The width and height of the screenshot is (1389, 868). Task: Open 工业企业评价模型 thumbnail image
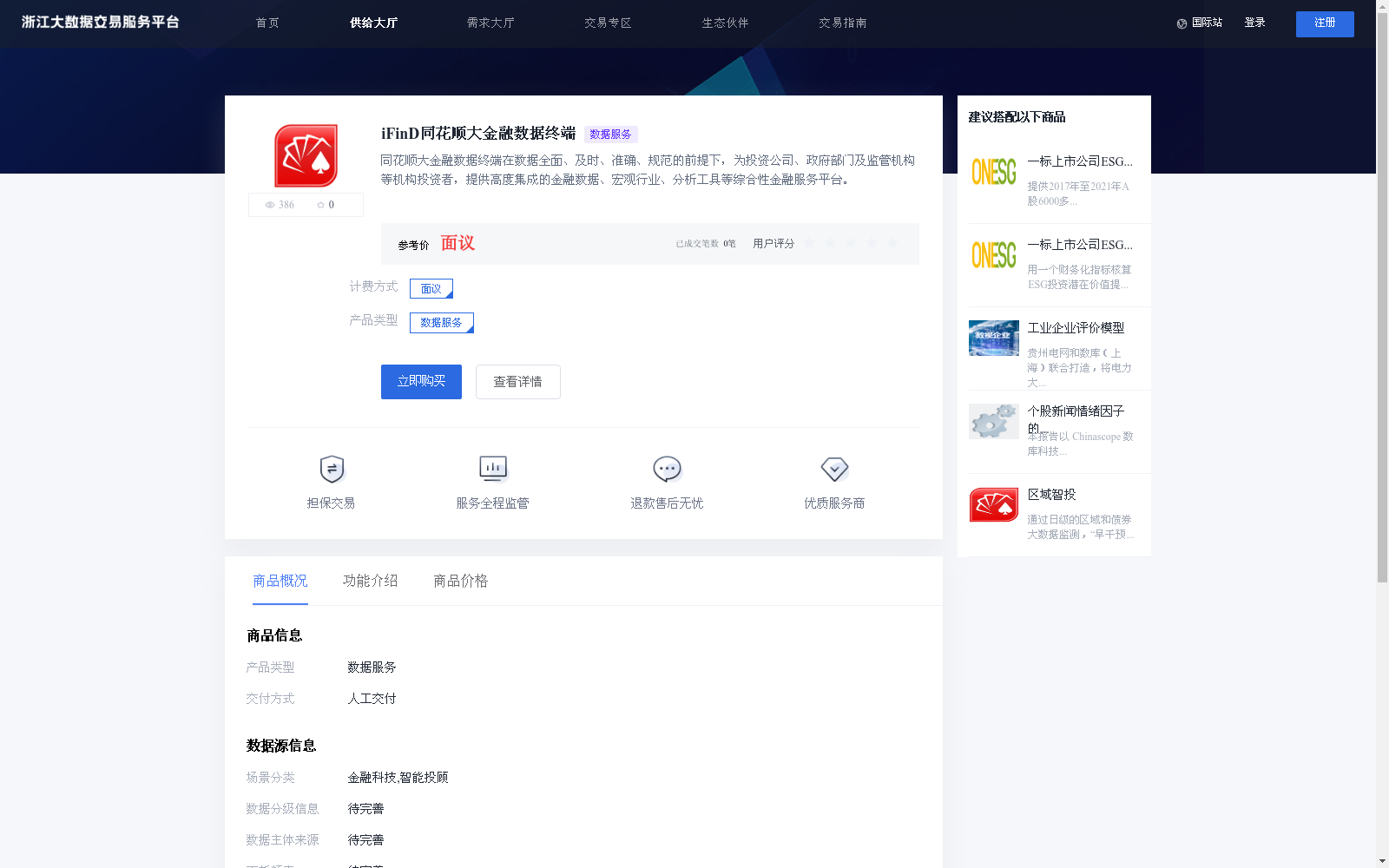click(x=994, y=338)
